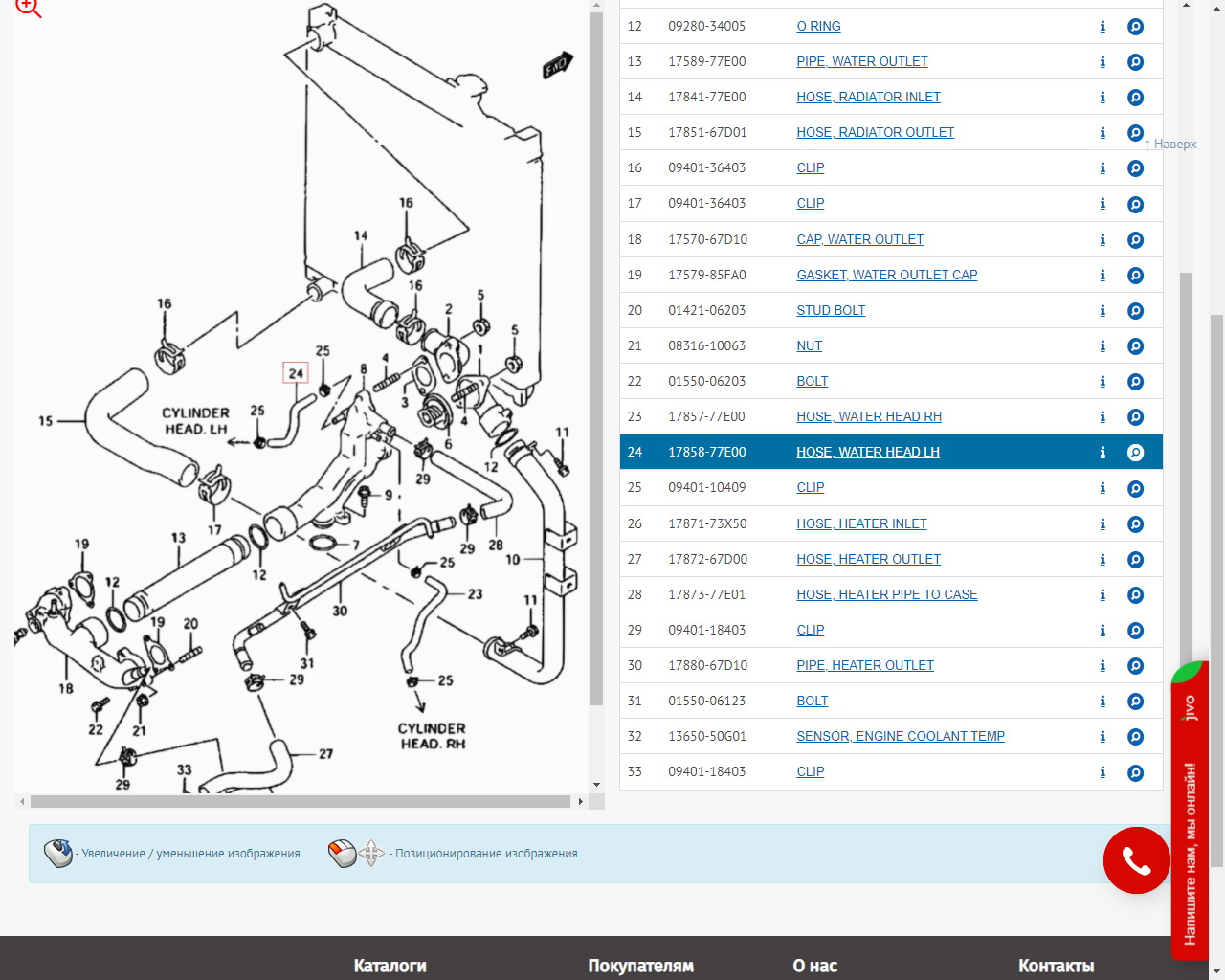The image size is (1225, 980).
Task: Click the HOSE, HEATER PIPE TO CASE link
Action: tap(886, 594)
